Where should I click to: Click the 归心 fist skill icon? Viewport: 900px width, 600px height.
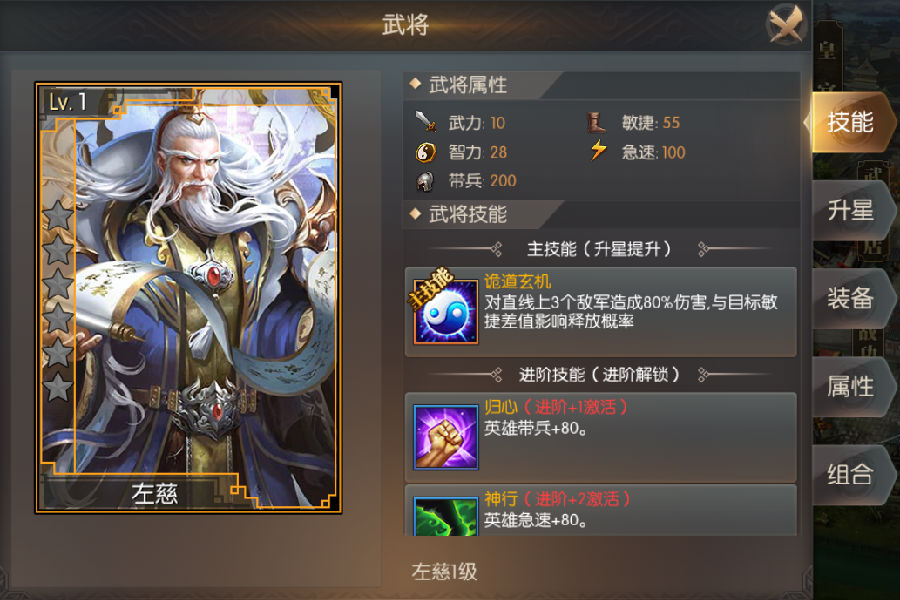446,437
